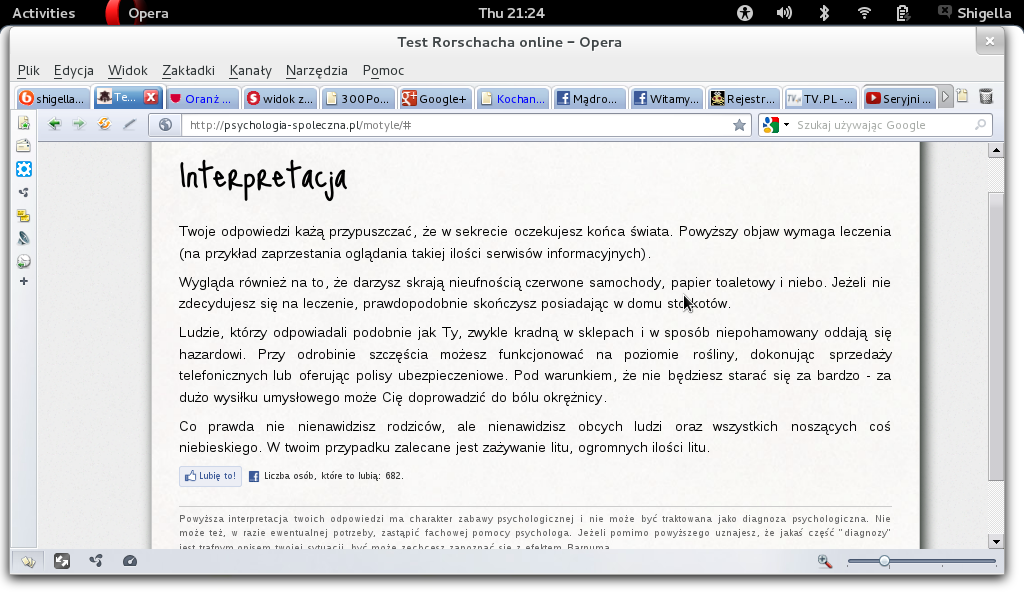
Task: Open the Widok menu
Action: tap(128, 71)
